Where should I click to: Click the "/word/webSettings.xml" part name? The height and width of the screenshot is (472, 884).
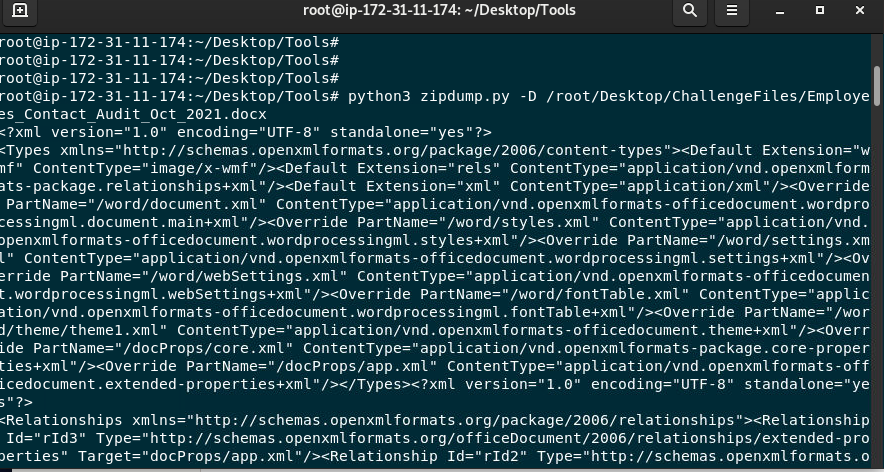247,276
